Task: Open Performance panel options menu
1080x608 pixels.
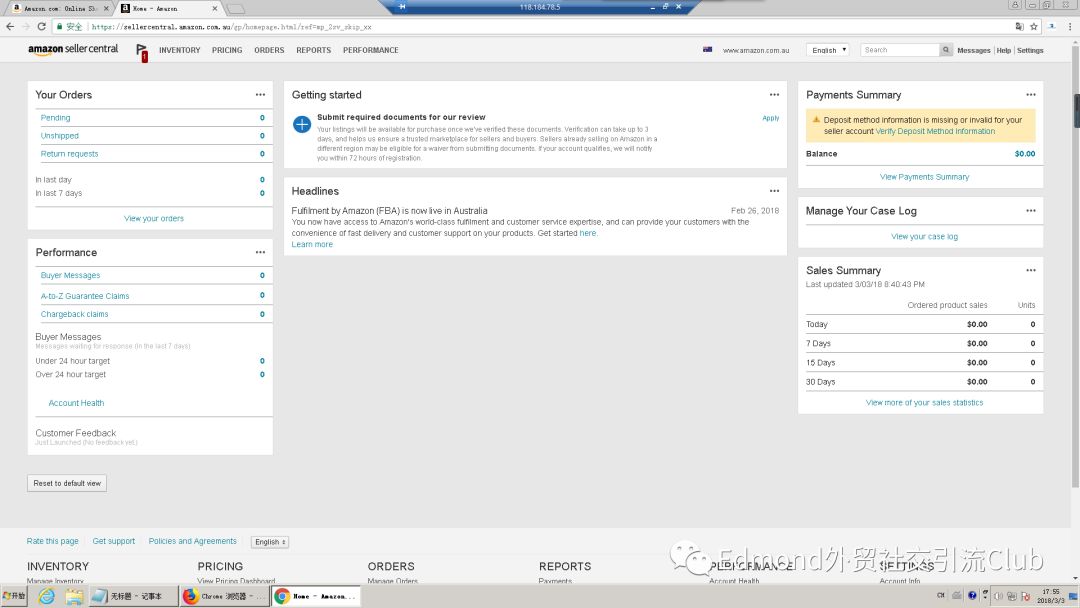Action: (x=260, y=253)
